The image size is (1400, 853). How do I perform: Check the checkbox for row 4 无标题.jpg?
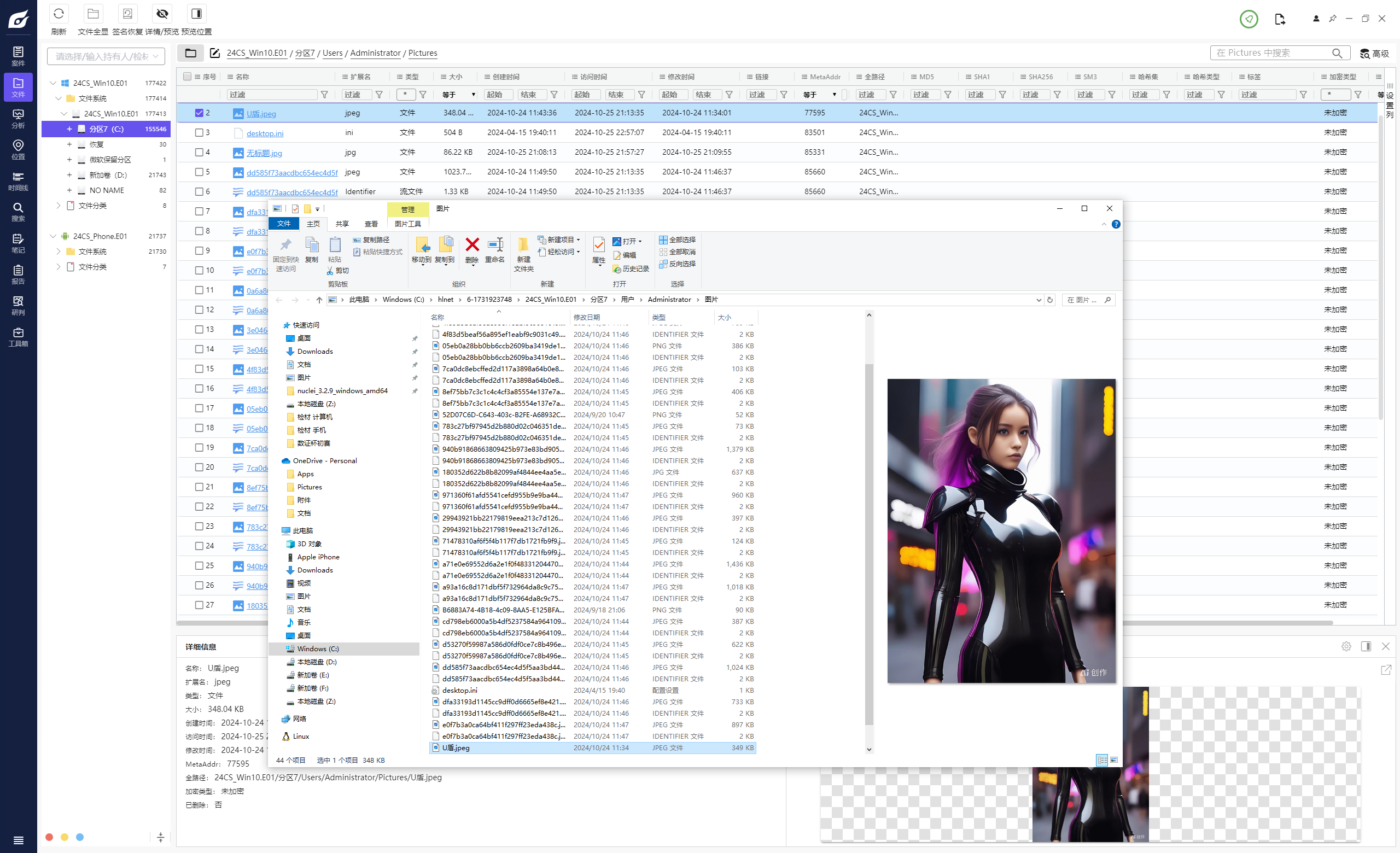[x=199, y=152]
